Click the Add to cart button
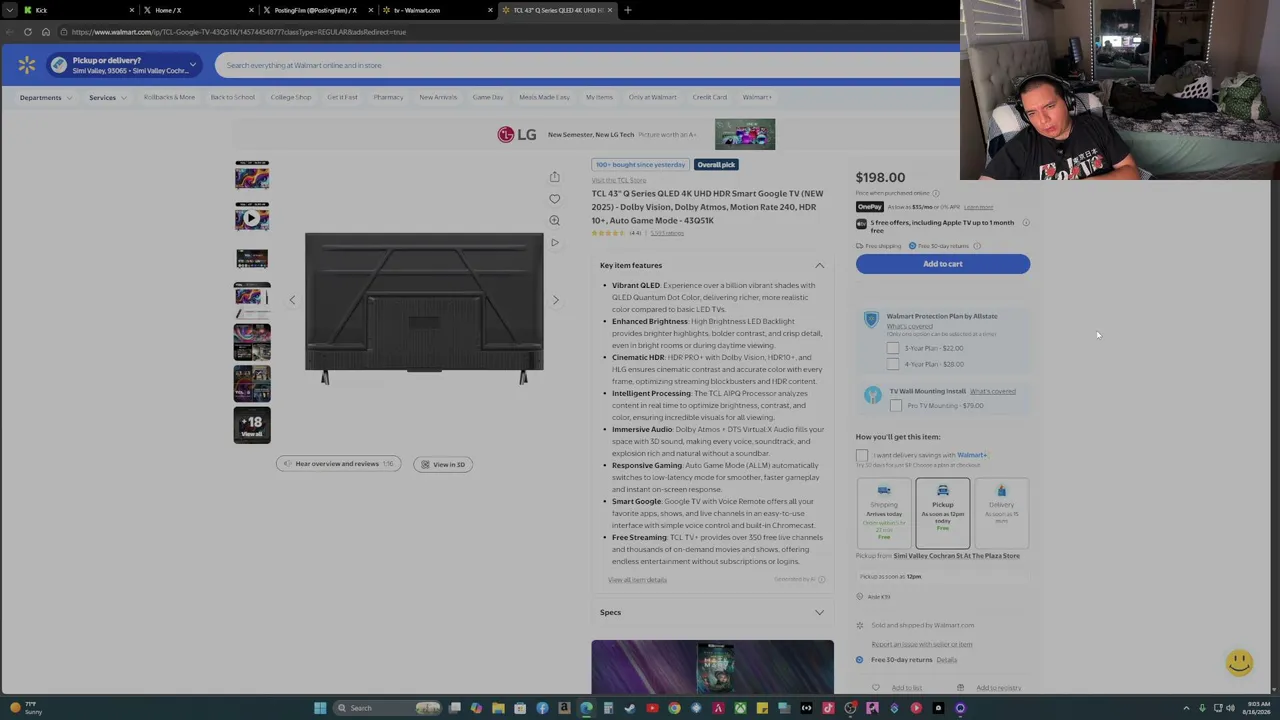Image resolution: width=1280 pixels, height=720 pixels. (x=942, y=264)
